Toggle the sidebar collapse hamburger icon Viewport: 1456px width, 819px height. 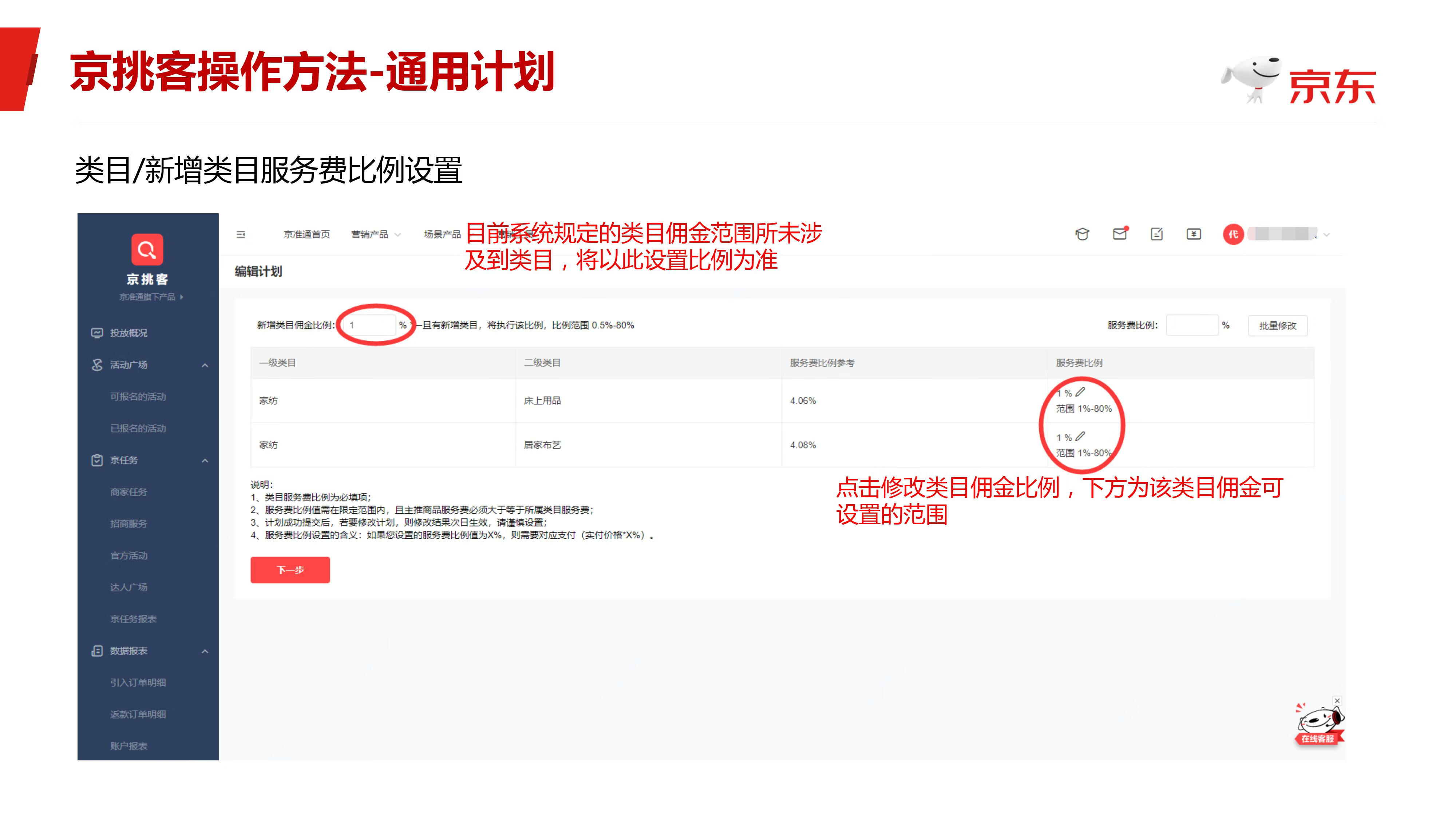(241, 234)
